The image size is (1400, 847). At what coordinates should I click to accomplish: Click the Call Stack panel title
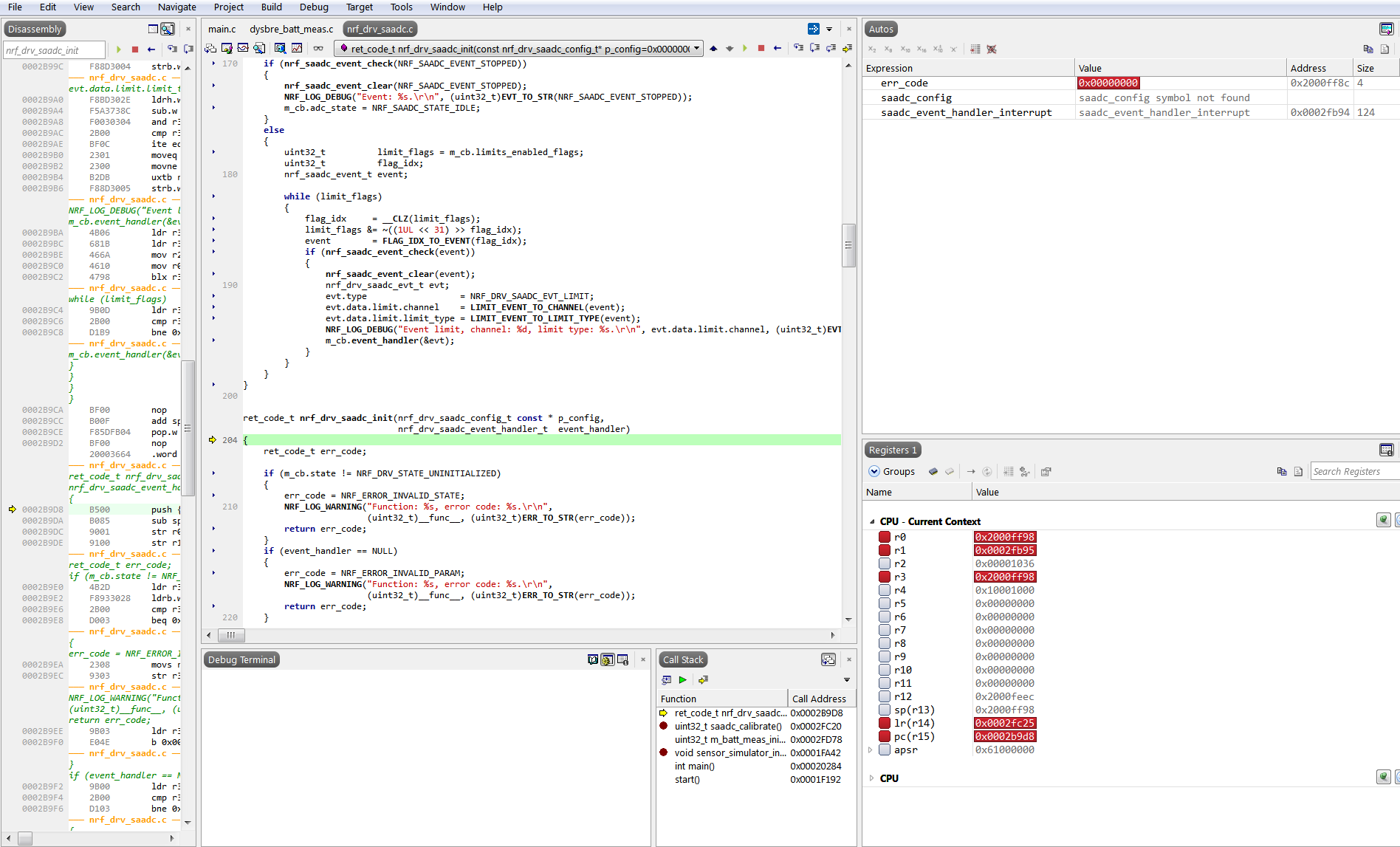[683, 659]
